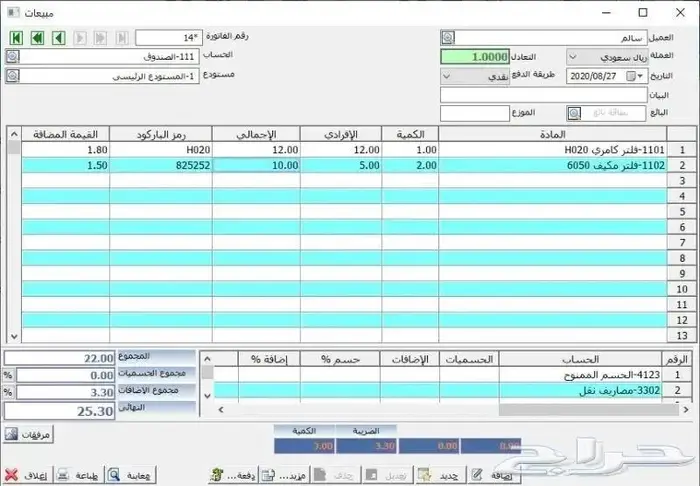Click row header number 10
Image resolution: width=700 pixels, height=486 pixels.
682,289
